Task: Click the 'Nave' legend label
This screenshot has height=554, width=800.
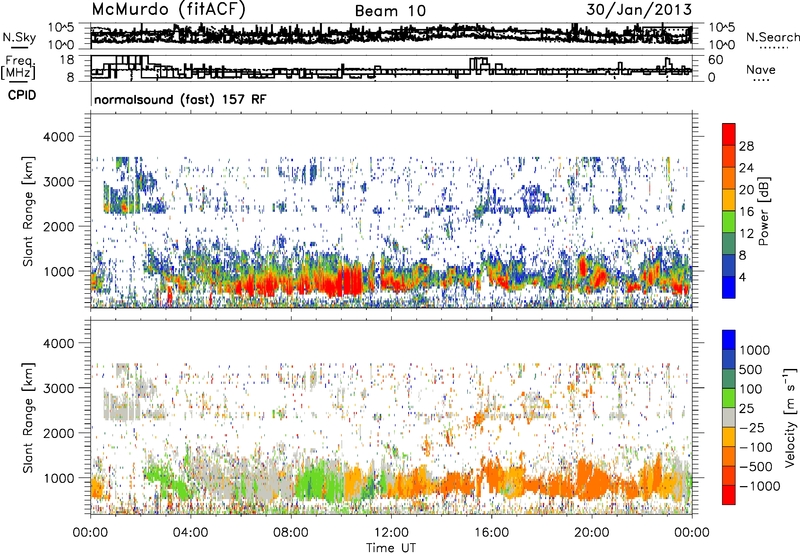Action: [x=761, y=69]
